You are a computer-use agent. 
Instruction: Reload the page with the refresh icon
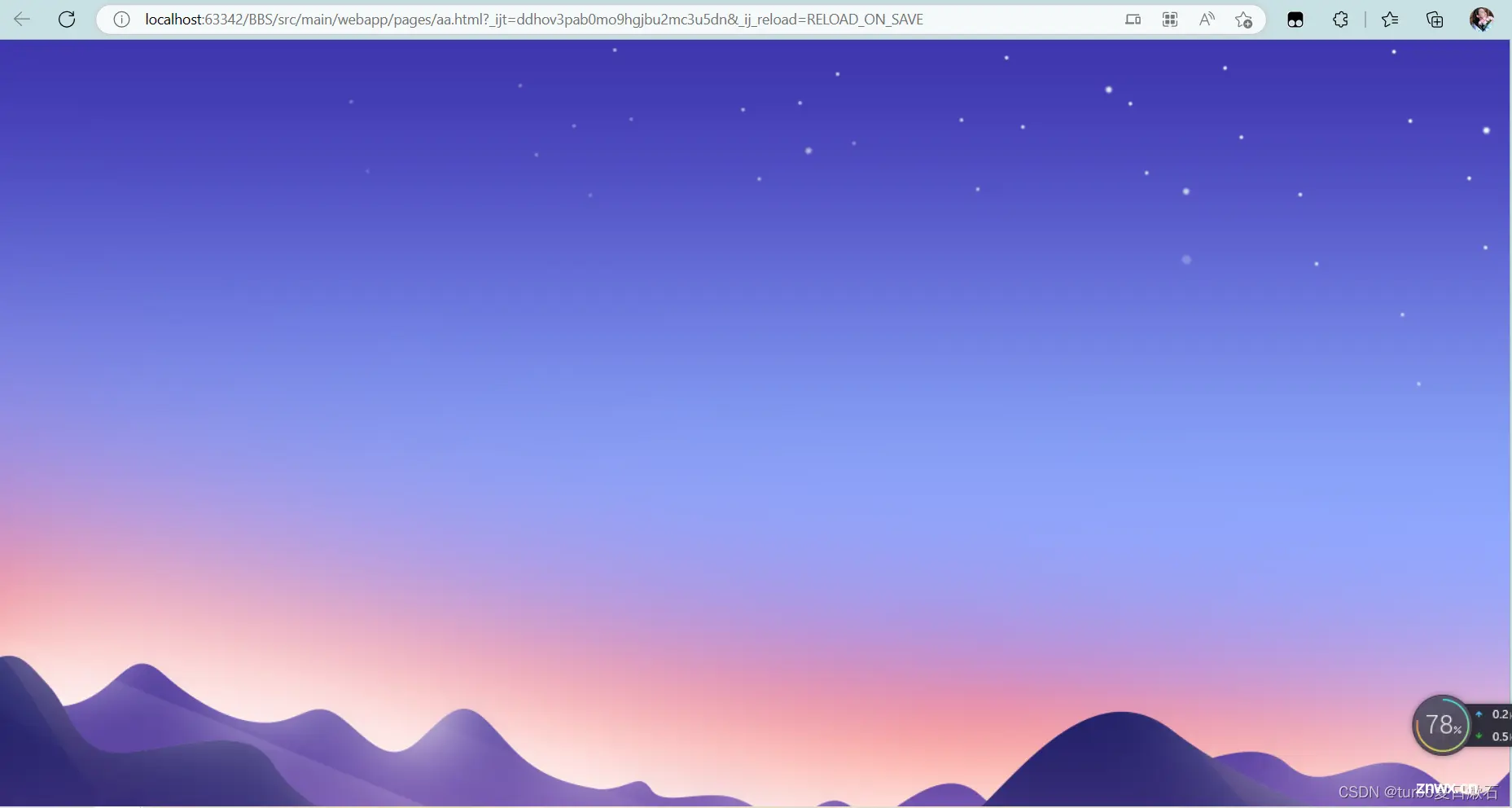coord(67,20)
